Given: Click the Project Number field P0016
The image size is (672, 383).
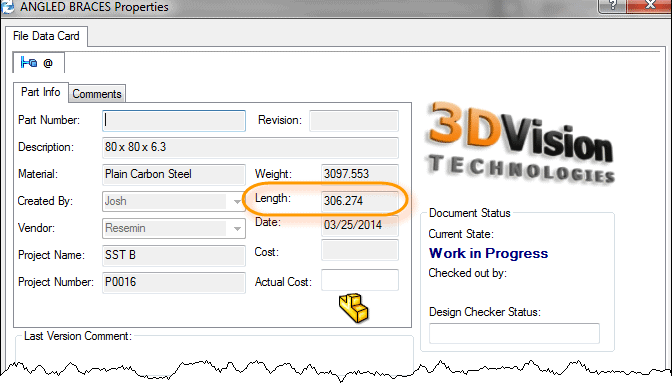Looking at the screenshot, I should [x=174, y=282].
